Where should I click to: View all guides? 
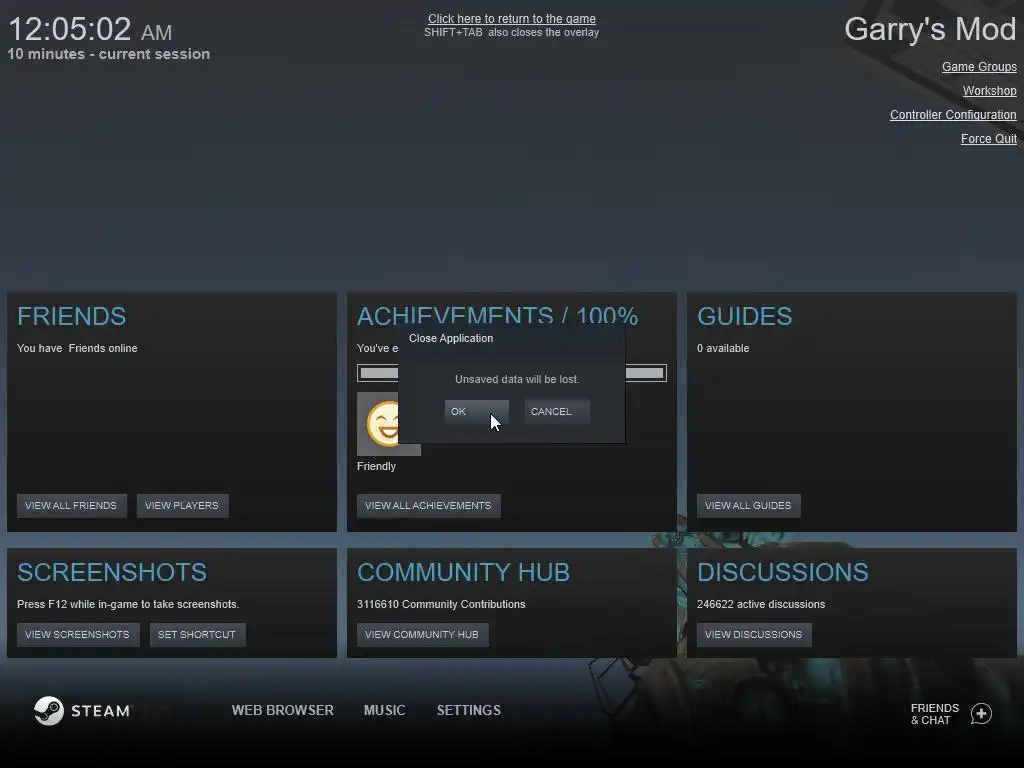748,505
